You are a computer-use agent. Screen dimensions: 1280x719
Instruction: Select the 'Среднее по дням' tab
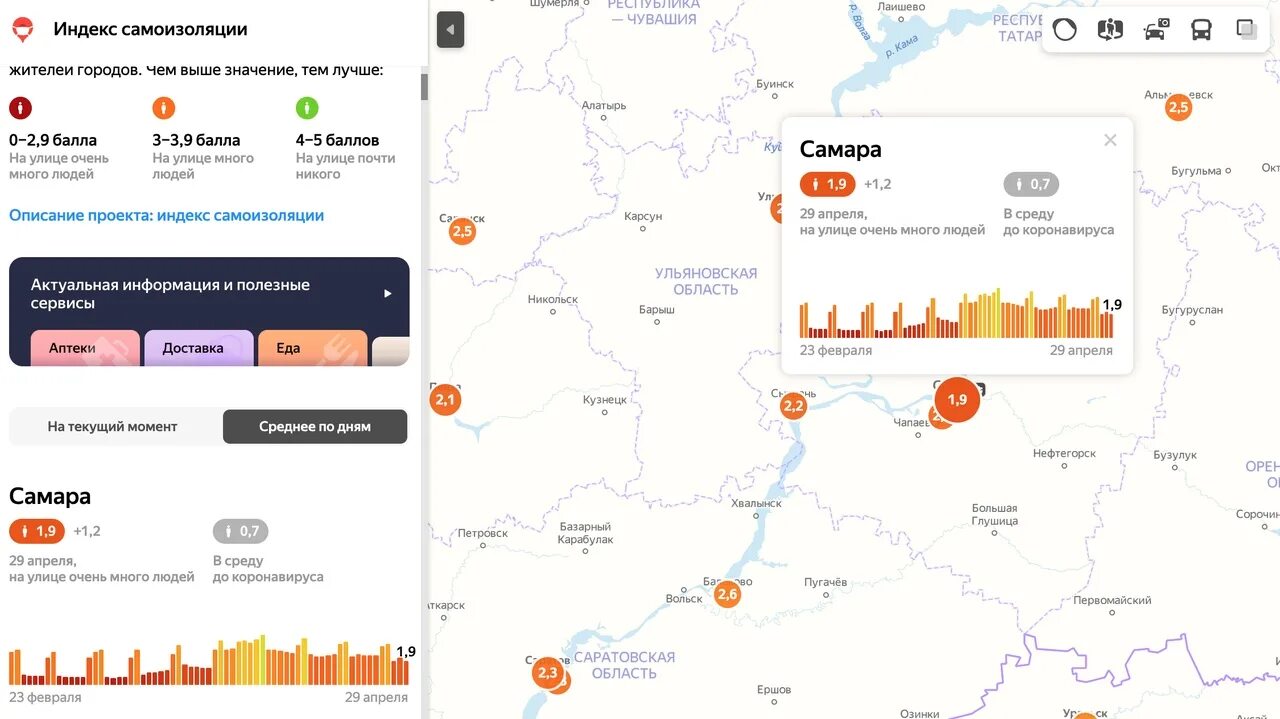(x=315, y=426)
